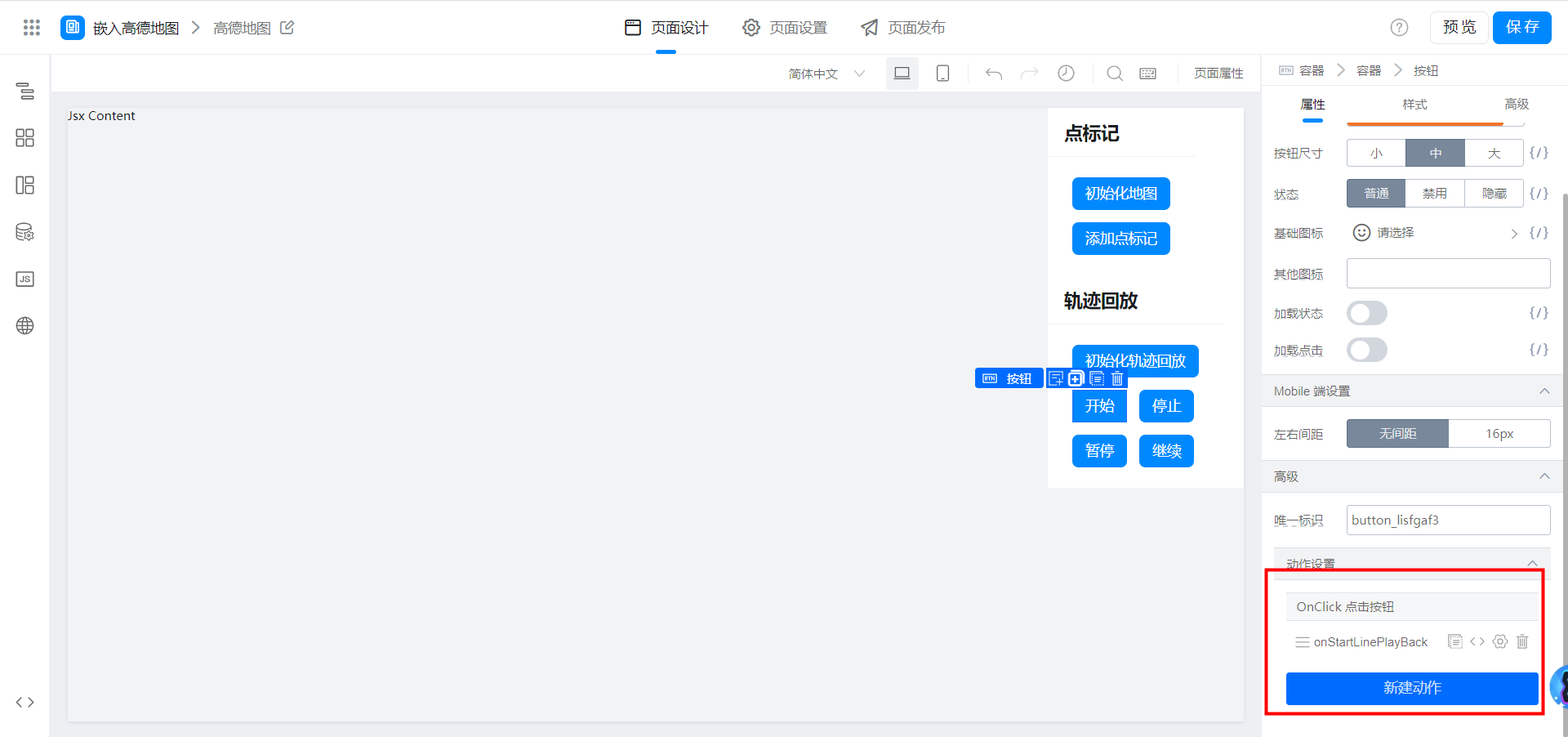This screenshot has height=737, width=1568.
Task: Collapse the 动作设置 section
Action: (1532, 564)
